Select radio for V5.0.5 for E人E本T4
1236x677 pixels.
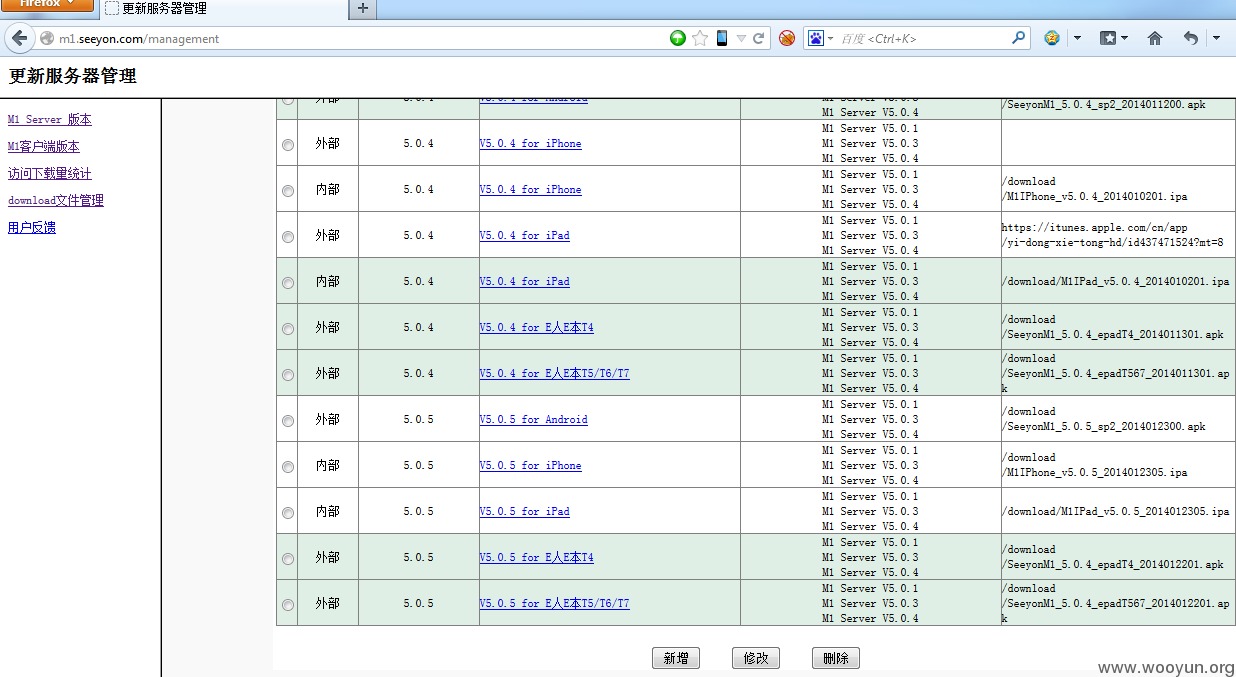[x=288, y=559]
